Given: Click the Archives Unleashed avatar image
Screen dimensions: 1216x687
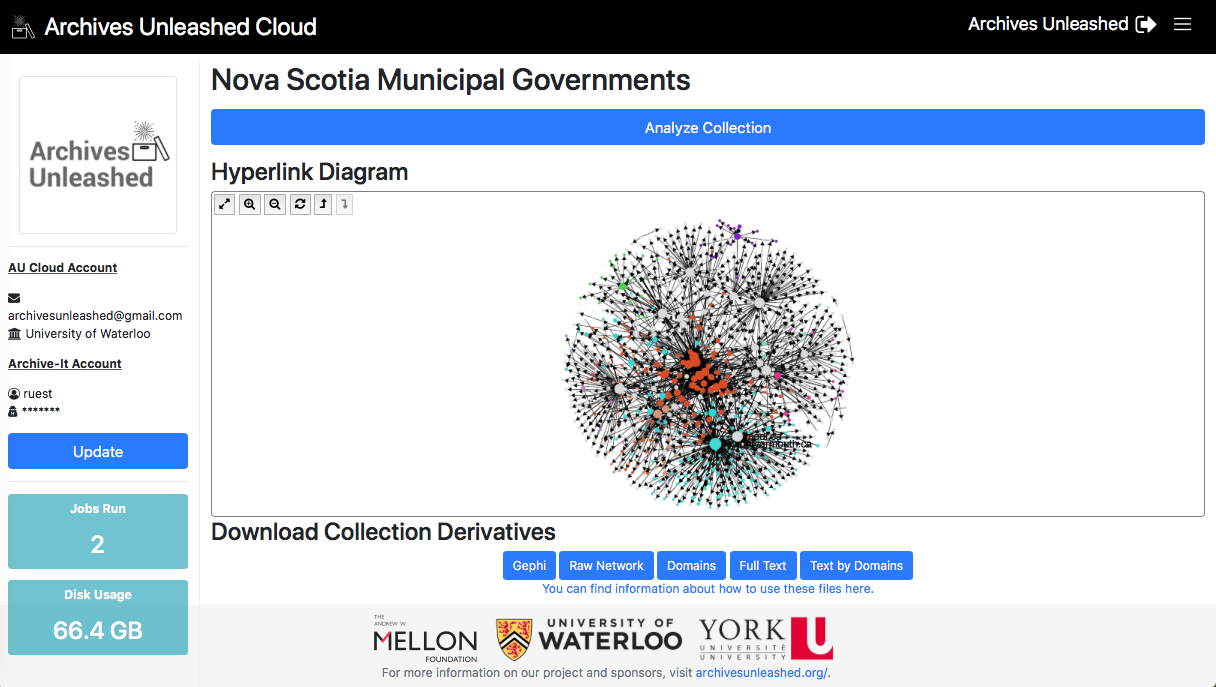Looking at the screenshot, I should (x=98, y=155).
